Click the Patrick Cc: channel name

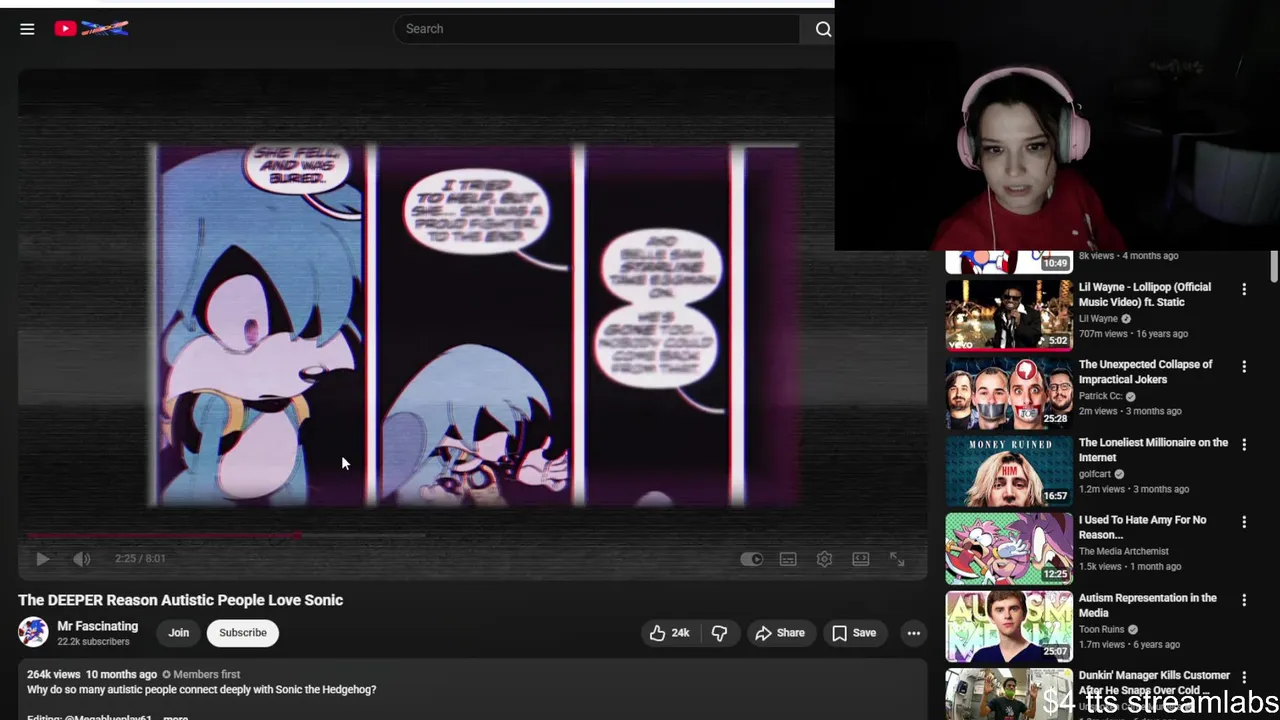pos(1100,396)
